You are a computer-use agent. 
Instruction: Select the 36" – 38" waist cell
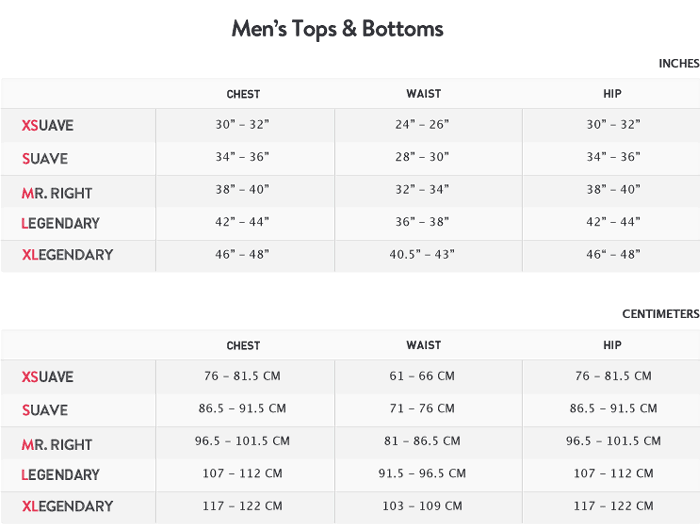coord(422,222)
